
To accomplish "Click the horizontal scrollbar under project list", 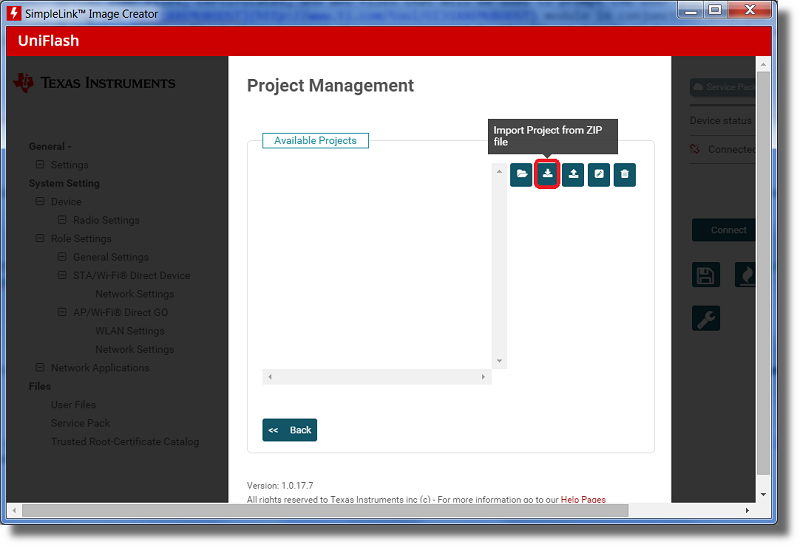I will tap(376, 377).
